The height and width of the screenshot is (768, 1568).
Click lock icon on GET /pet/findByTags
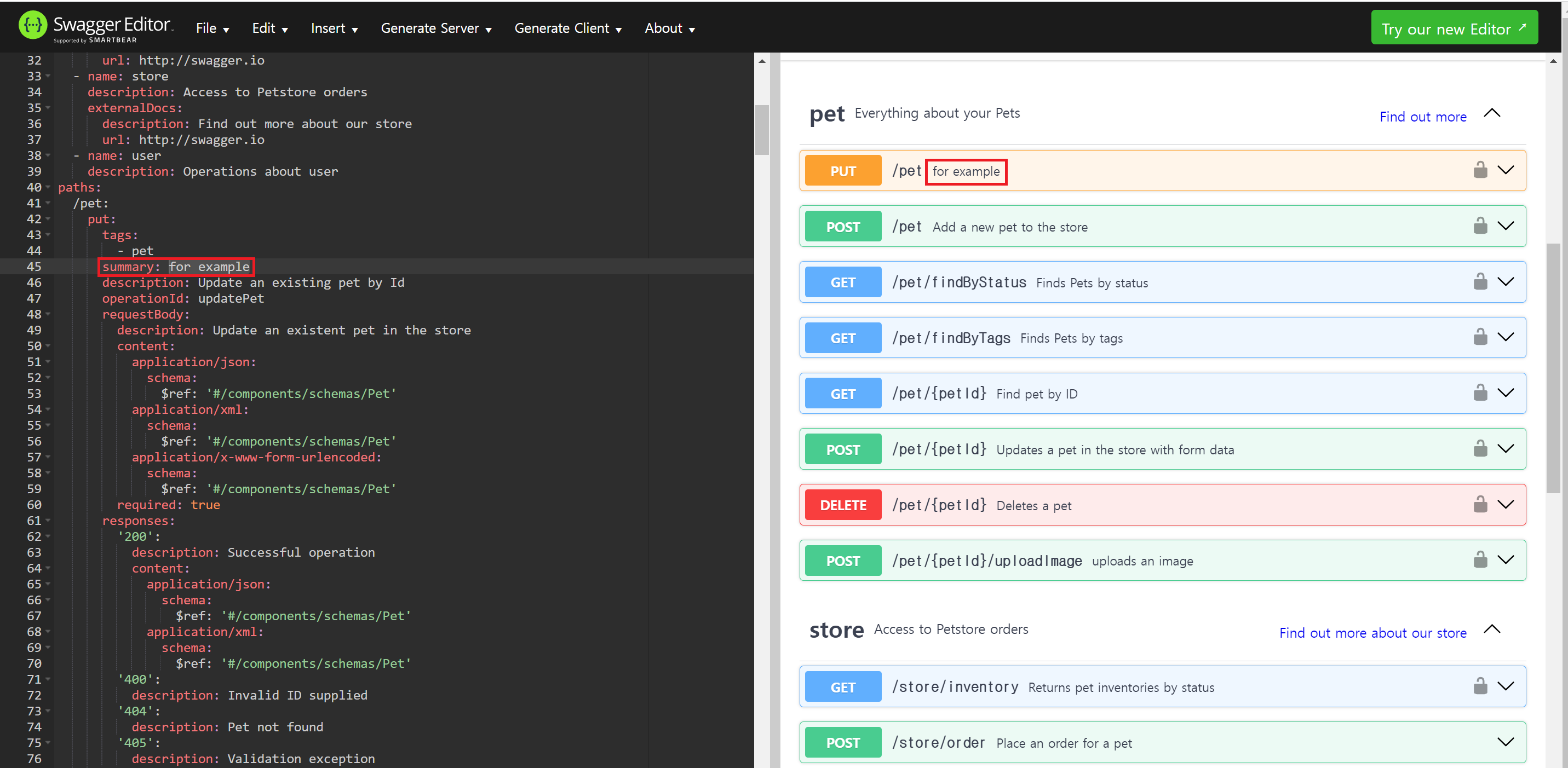[x=1480, y=337]
